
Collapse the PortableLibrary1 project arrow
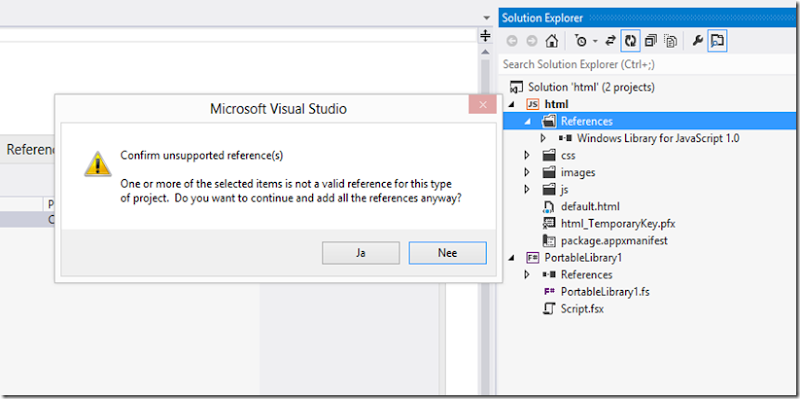512,258
